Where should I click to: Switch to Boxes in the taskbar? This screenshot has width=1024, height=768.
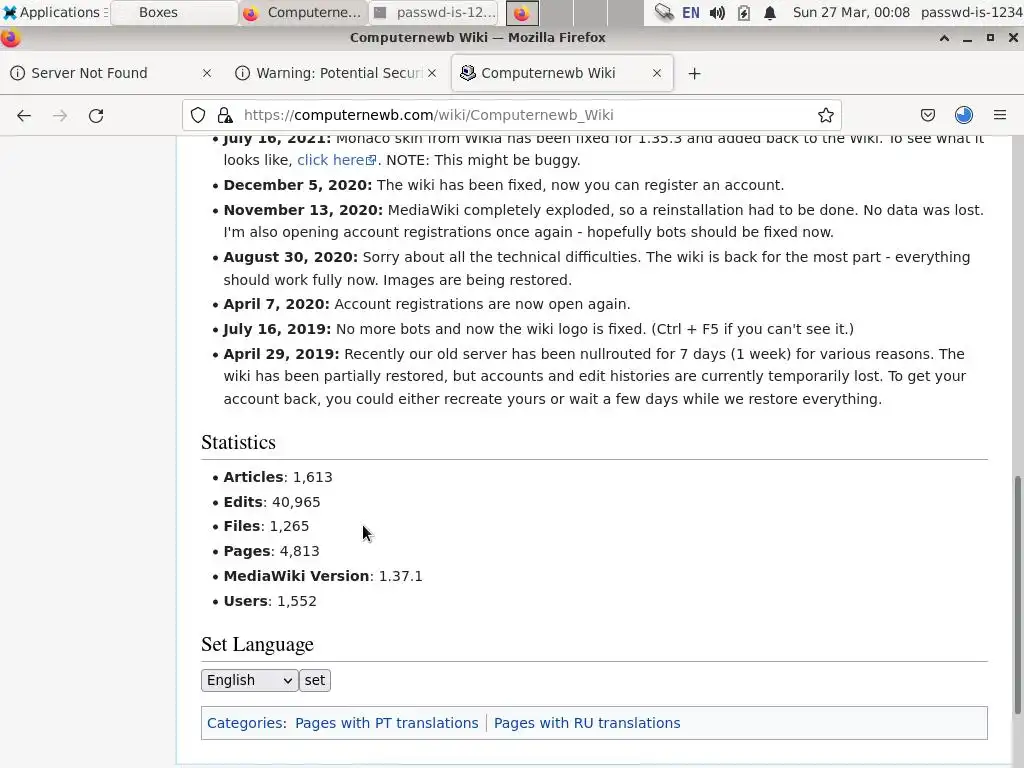(174, 12)
